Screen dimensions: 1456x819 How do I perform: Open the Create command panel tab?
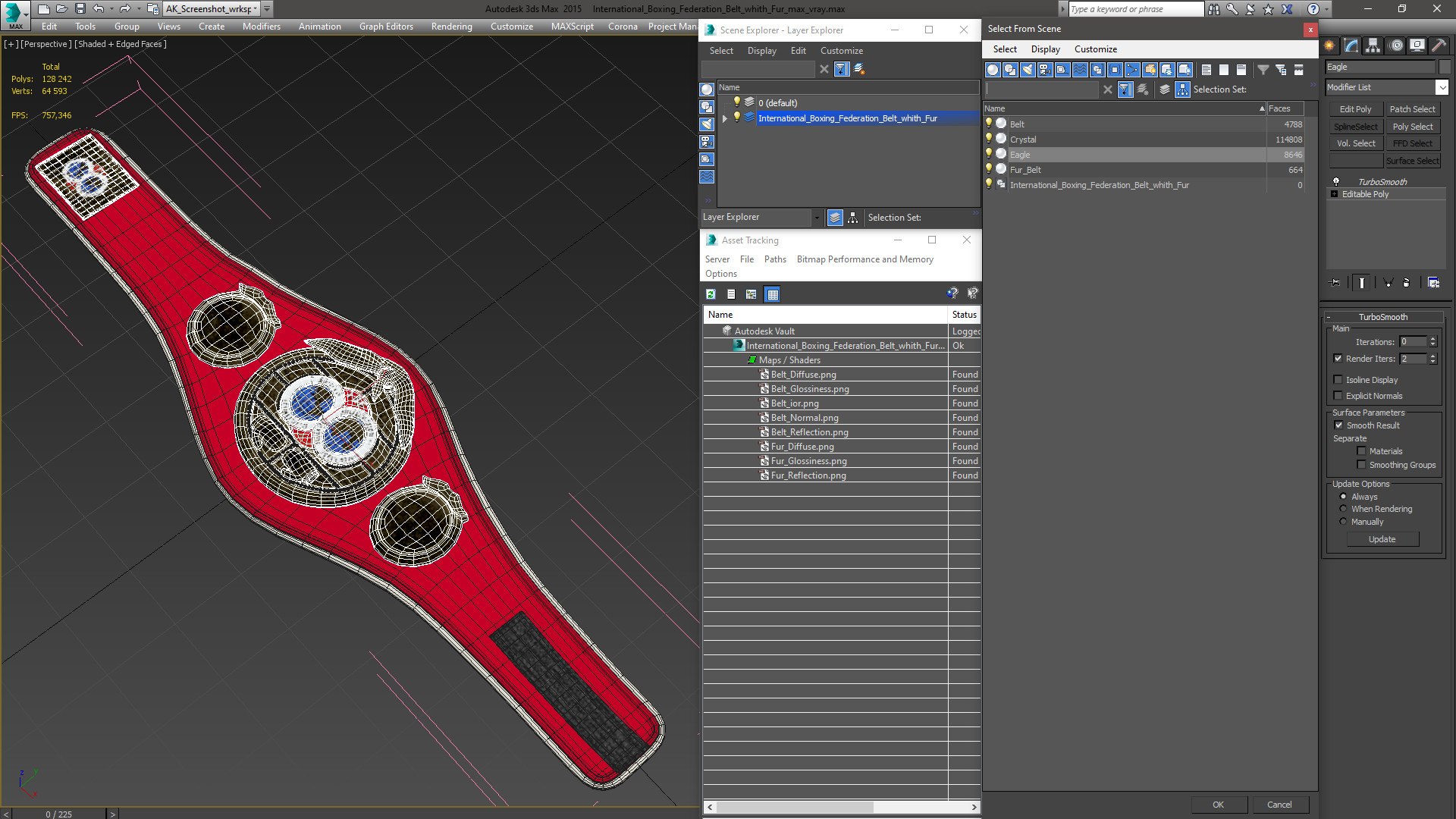pyautogui.click(x=1329, y=45)
